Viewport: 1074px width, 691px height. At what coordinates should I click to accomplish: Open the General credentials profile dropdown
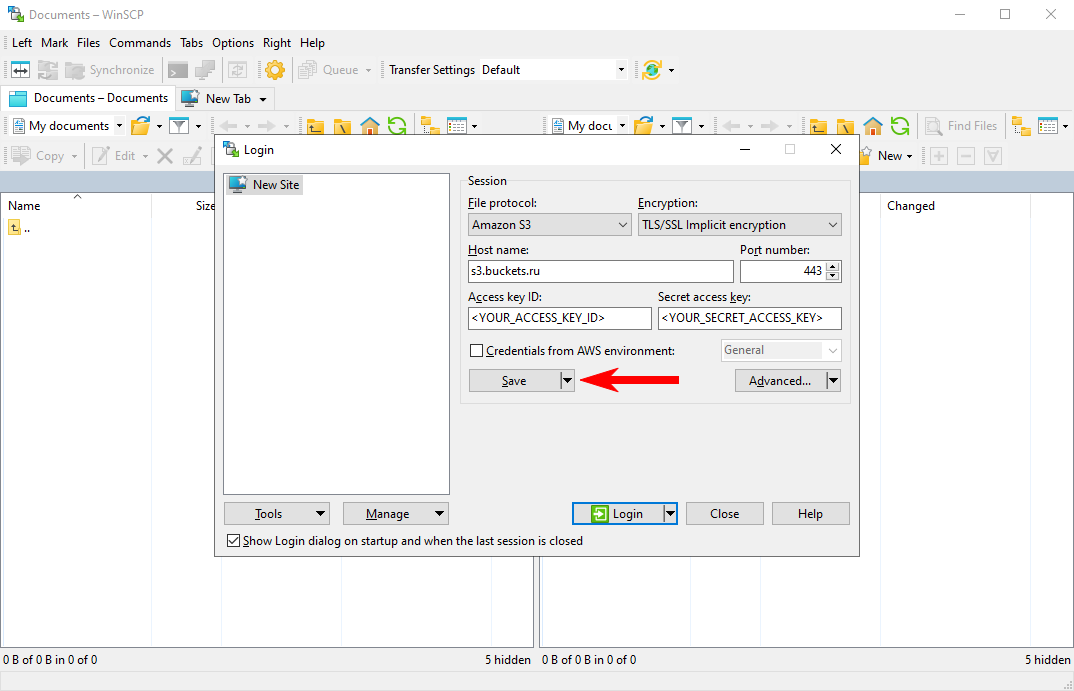click(x=781, y=350)
